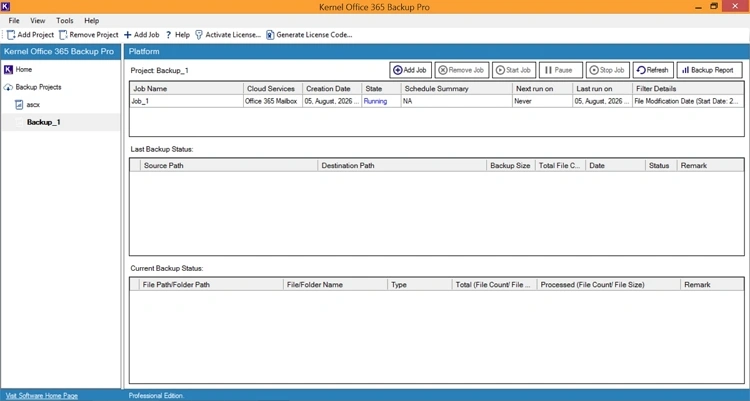Viewport: 750px width, 401px height.
Task: Click Date header in Last Backup Status
Action: [615, 166]
